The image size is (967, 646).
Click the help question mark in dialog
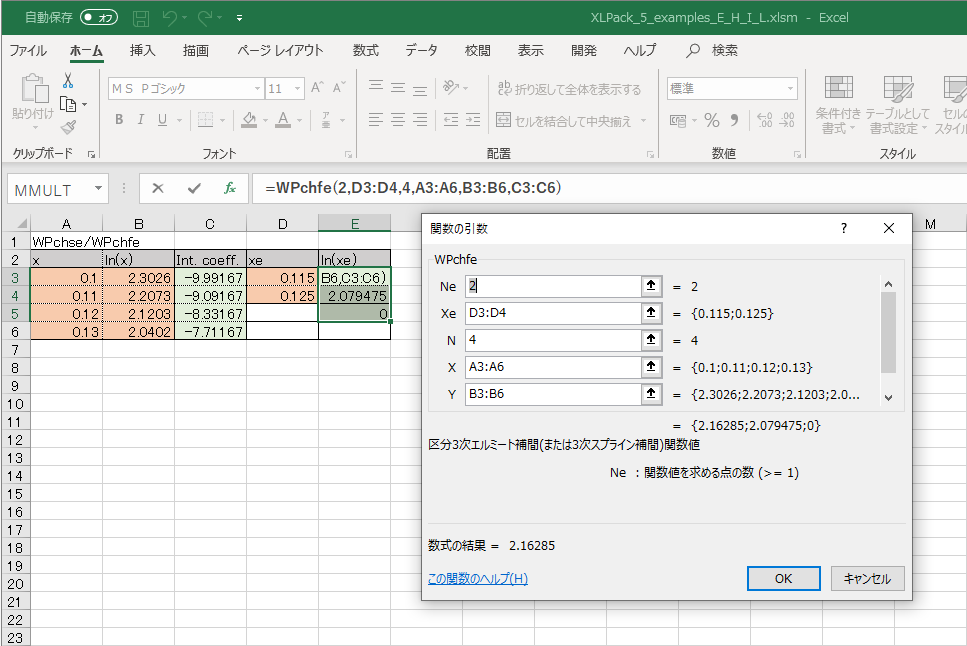(x=843, y=228)
